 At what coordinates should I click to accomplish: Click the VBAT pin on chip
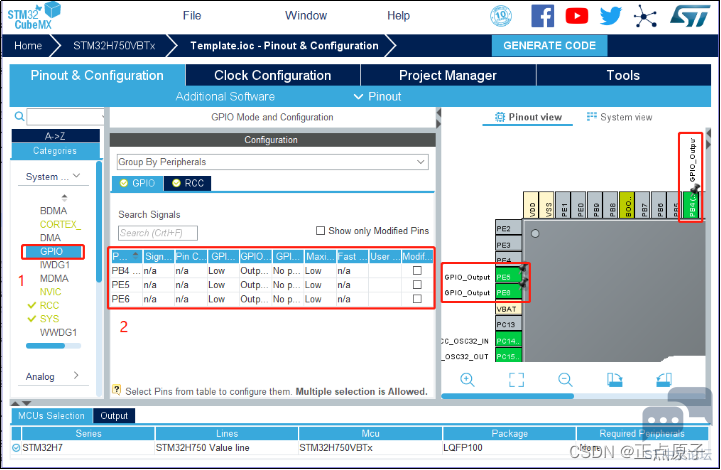508,309
